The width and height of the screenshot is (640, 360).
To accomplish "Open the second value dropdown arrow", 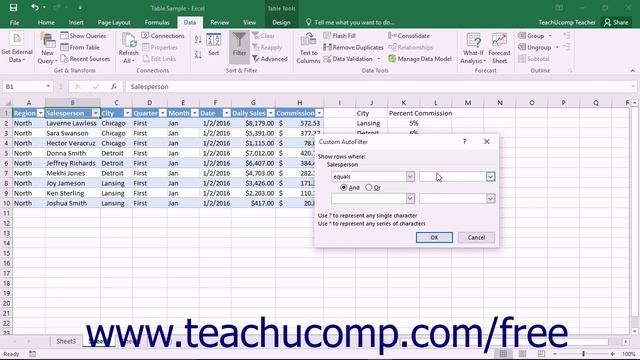I will (x=490, y=198).
